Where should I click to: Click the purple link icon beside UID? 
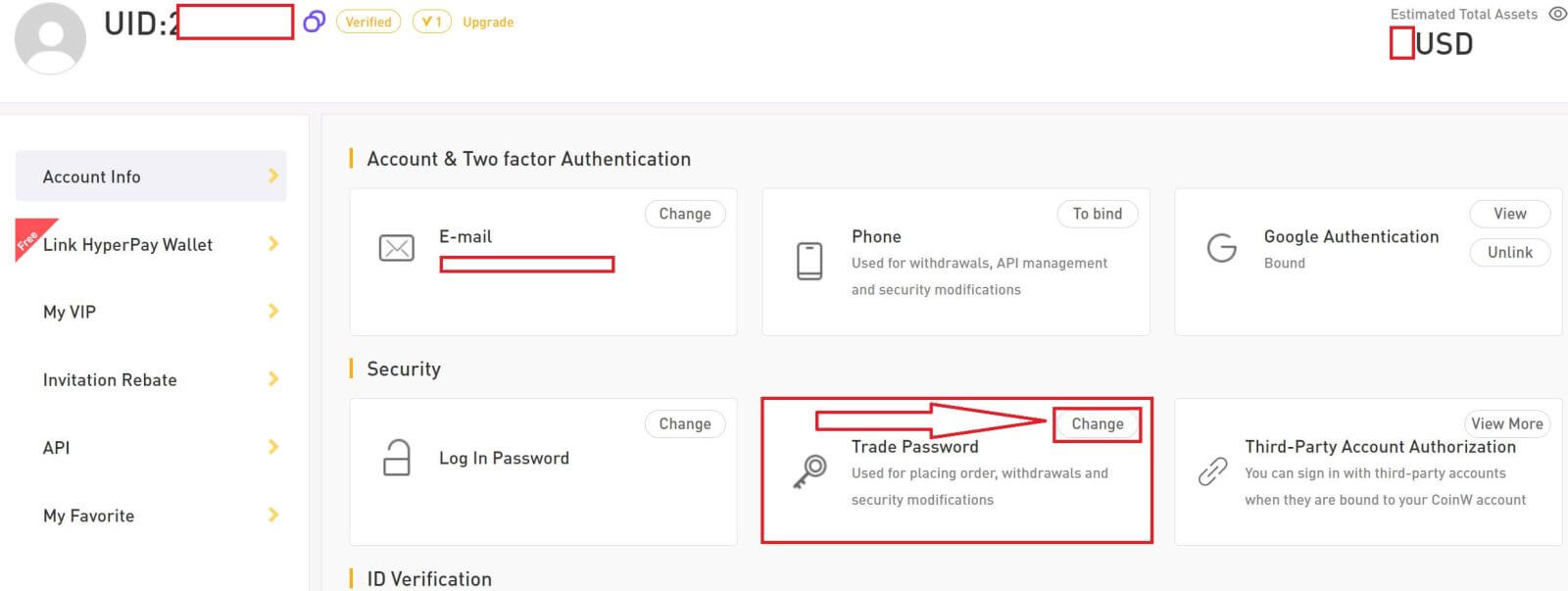(314, 22)
